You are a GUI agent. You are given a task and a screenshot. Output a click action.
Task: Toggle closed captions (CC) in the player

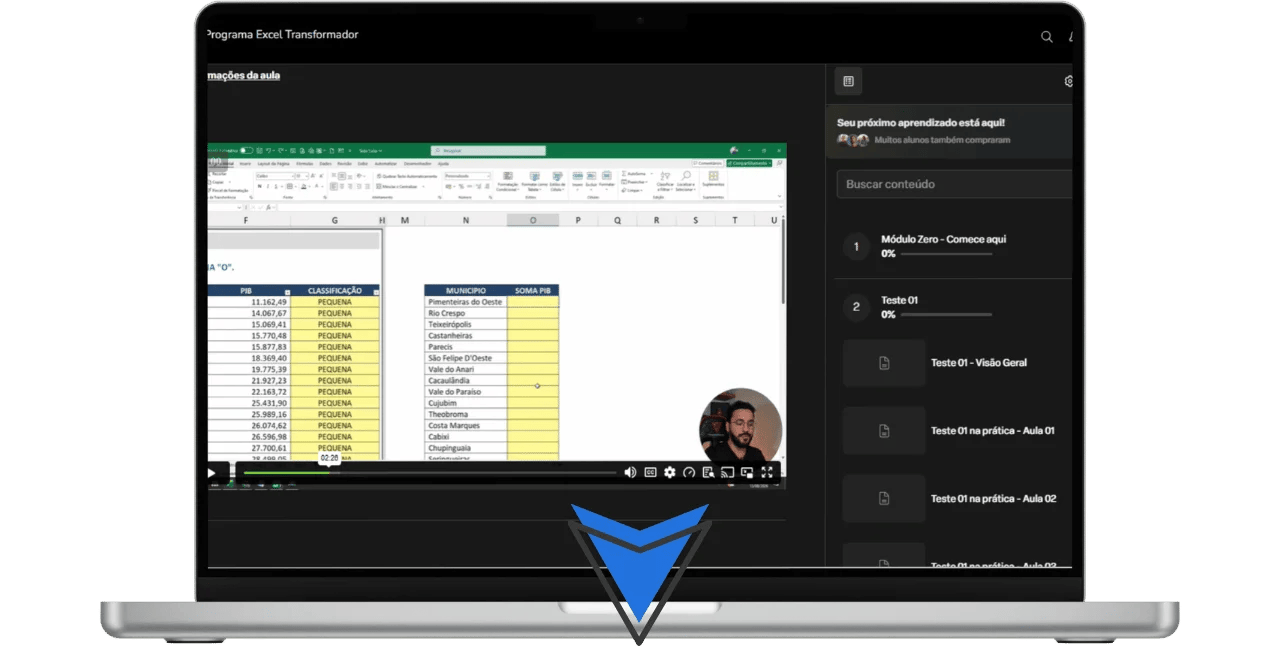(650, 472)
